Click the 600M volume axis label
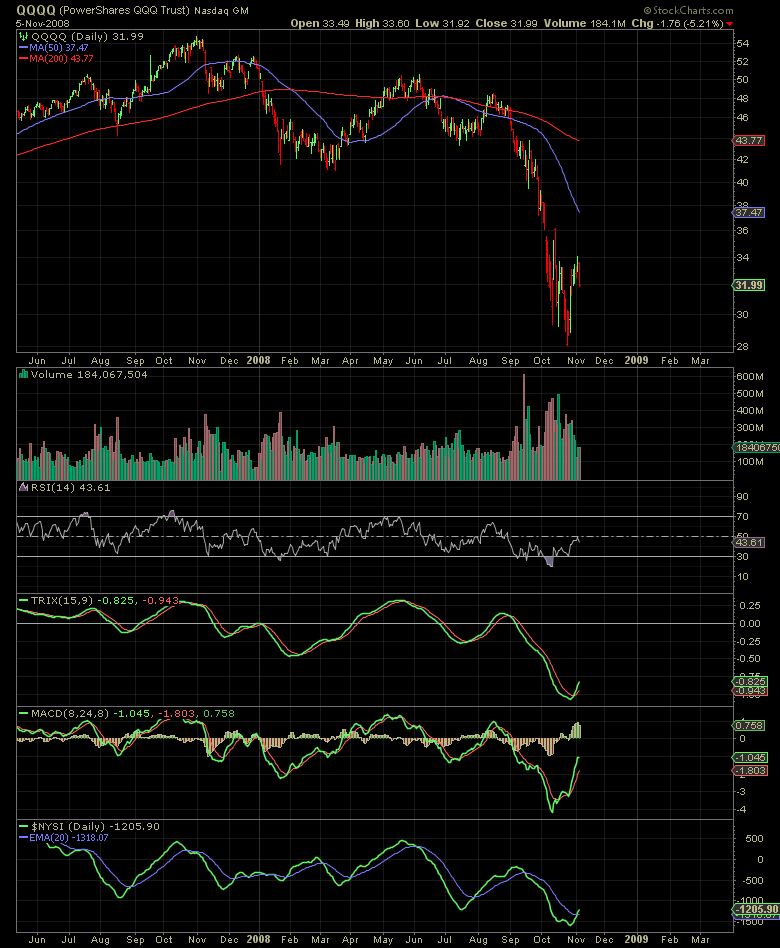 (750, 377)
